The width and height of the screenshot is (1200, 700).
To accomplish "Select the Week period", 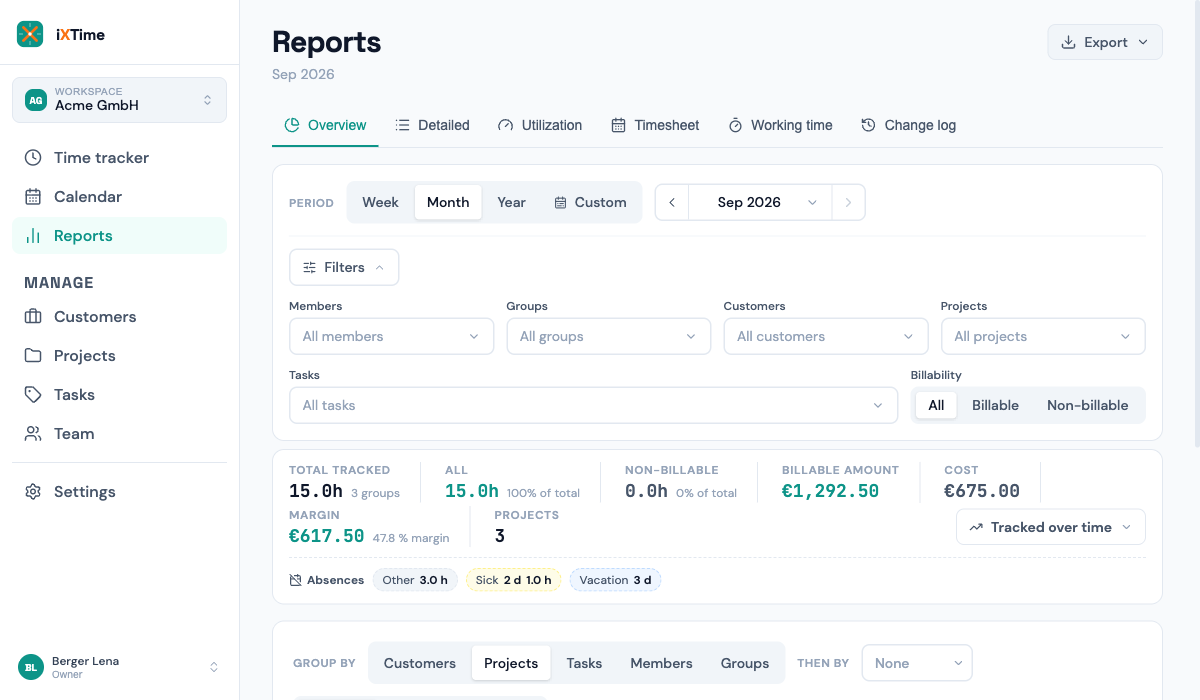I will [380, 202].
